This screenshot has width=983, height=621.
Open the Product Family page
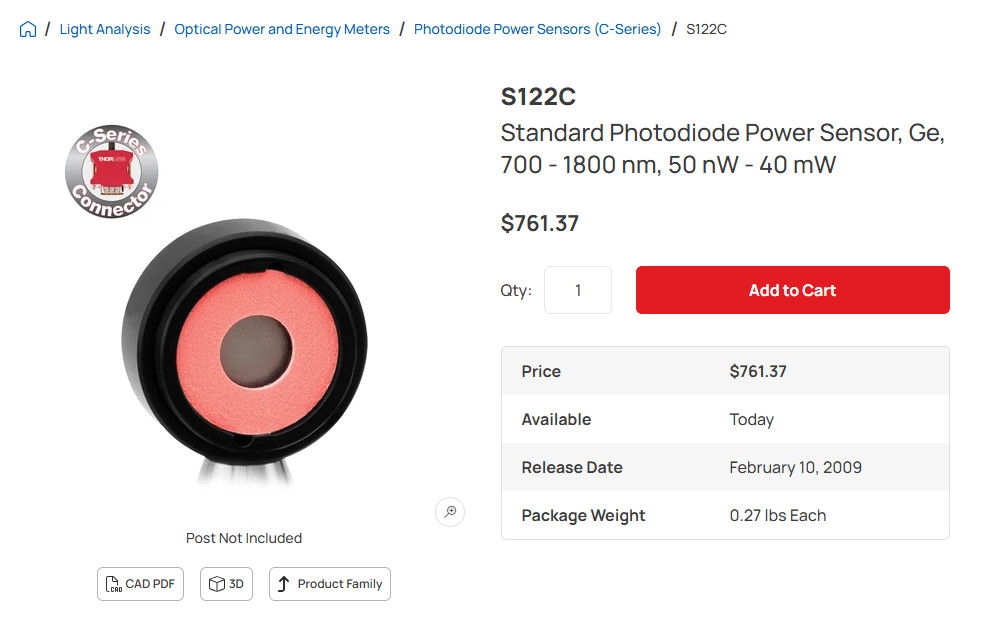329,584
